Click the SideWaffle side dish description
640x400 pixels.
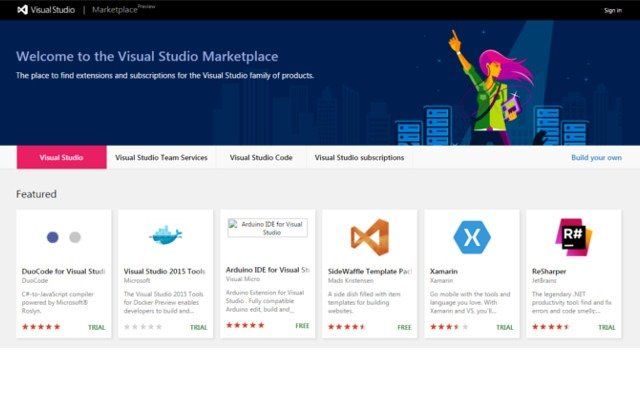364,302
